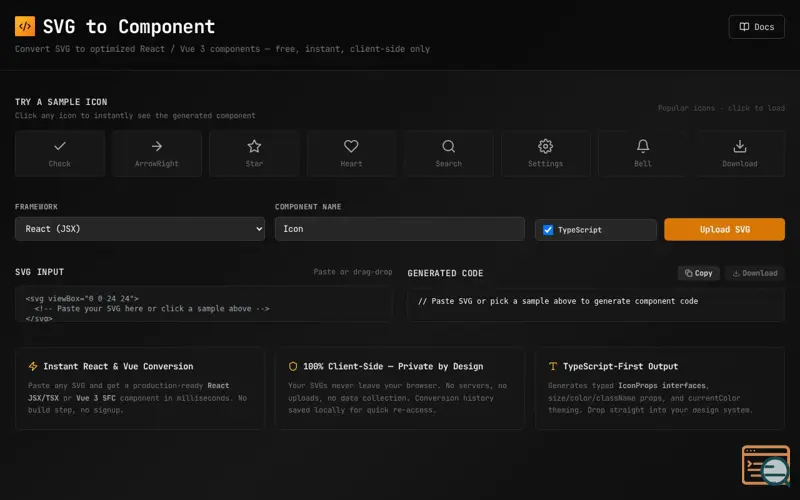Screen dimensions: 800x500
Task: Click the "Popular icons · click to load" text
Action: (x=721, y=108)
